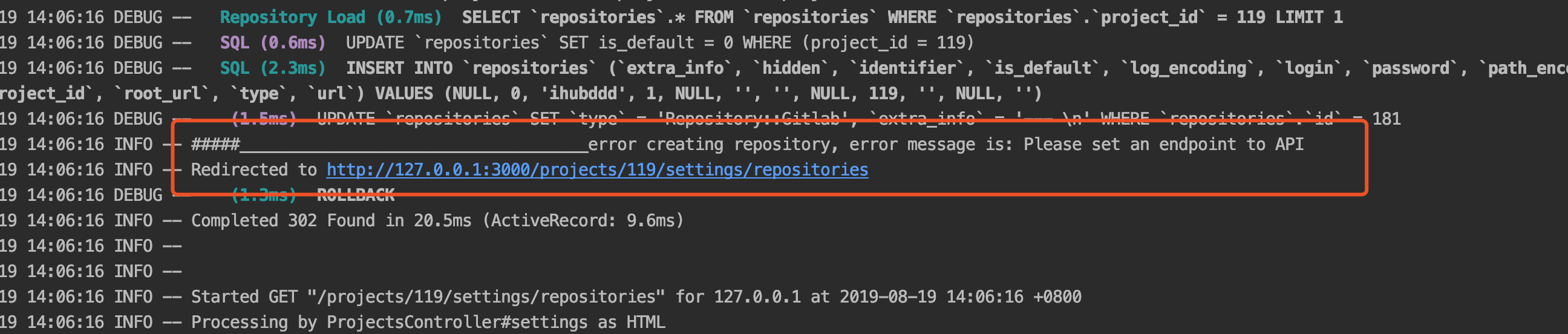Click the VALUES (NULL, 0, 'ihubddd') line
The image size is (1568, 334).
point(708,94)
